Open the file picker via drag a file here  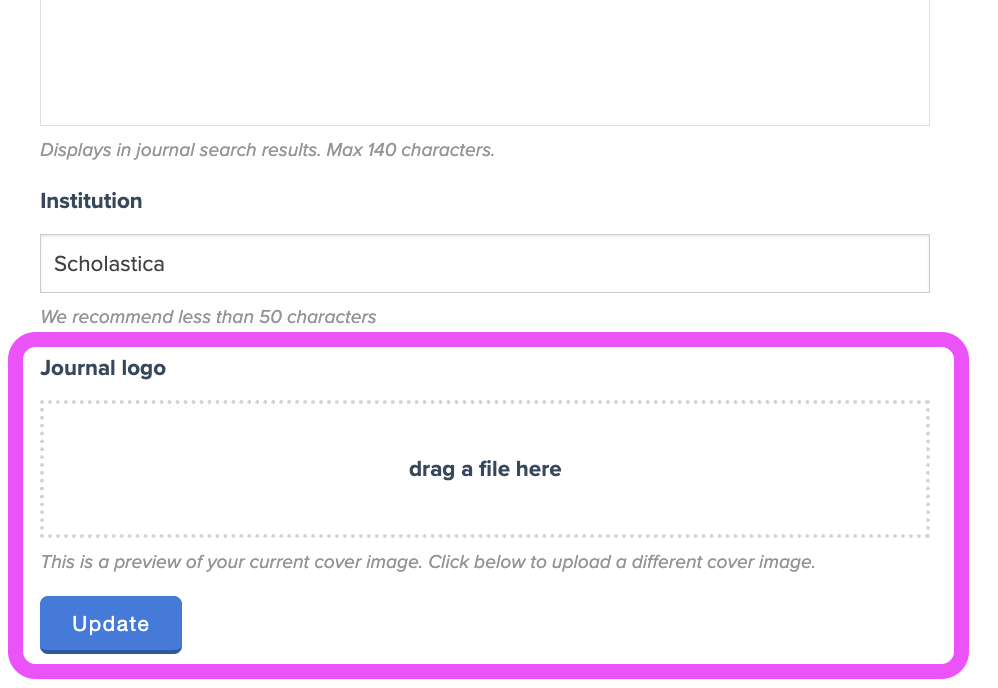(x=485, y=469)
